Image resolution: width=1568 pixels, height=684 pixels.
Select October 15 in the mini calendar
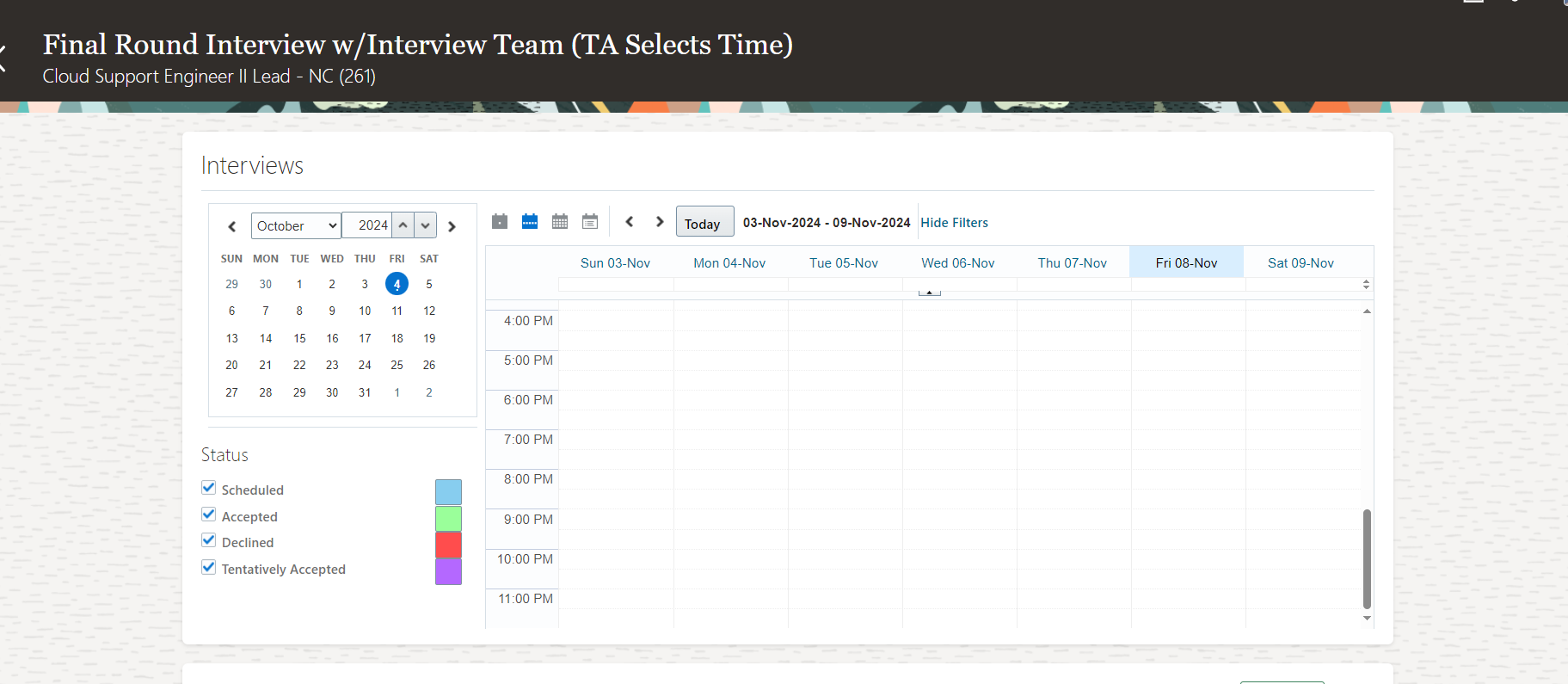point(299,338)
